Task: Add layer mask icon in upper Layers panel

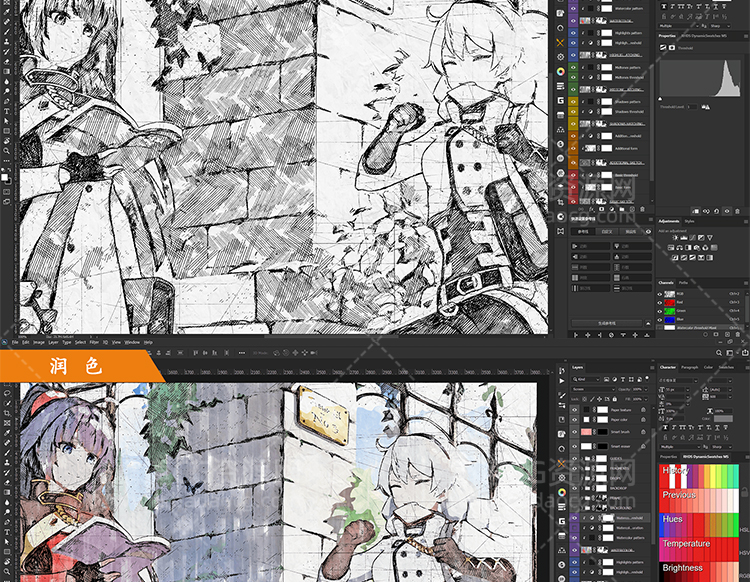Action: 602,209
